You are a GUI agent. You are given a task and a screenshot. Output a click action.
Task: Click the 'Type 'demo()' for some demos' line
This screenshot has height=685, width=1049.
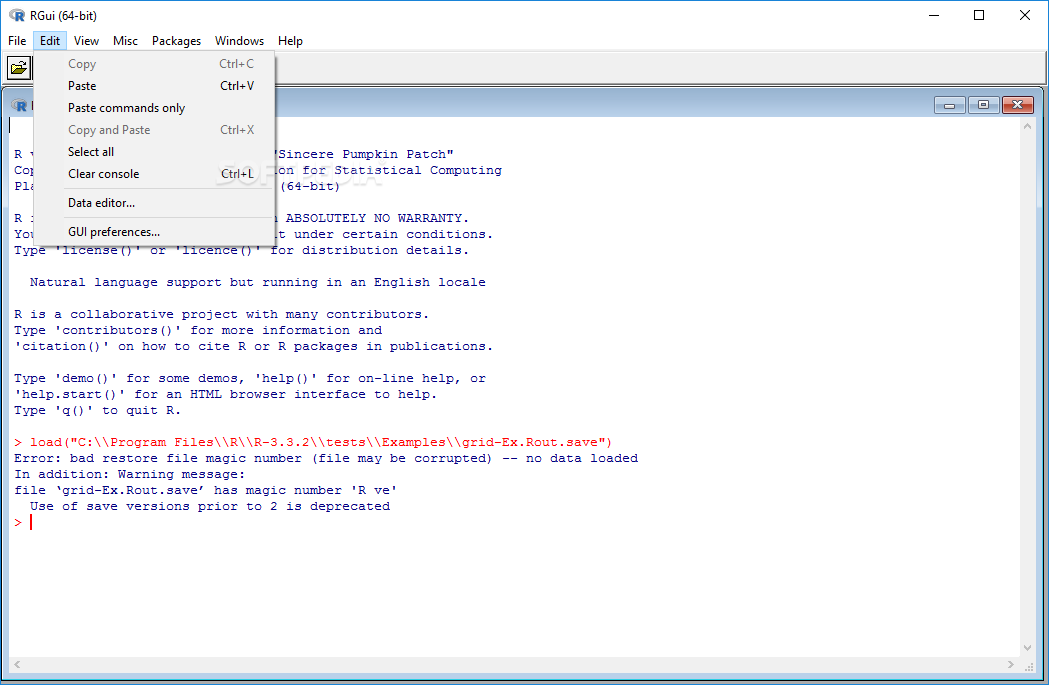coord(250,379)
